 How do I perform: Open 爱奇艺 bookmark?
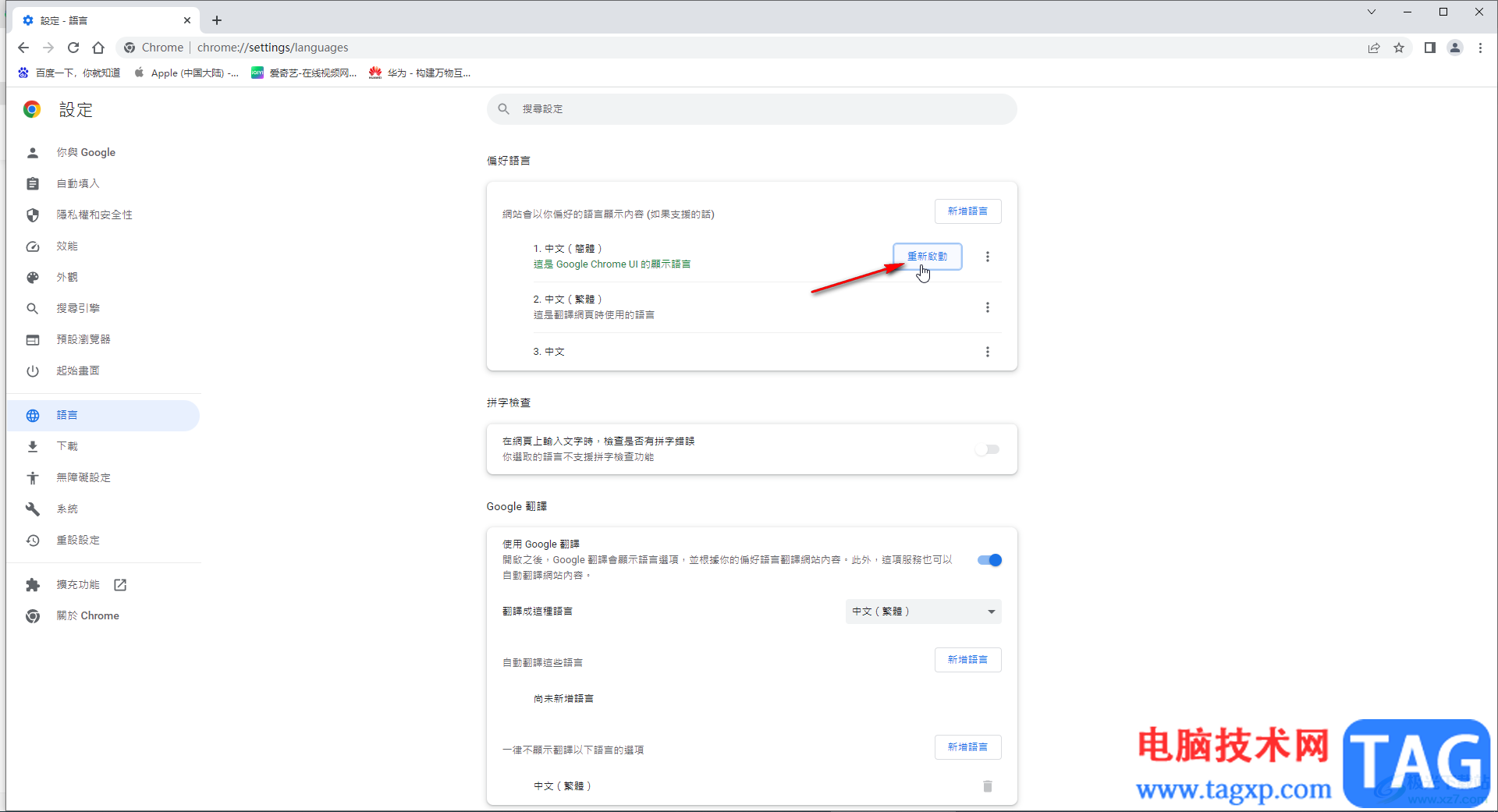pyautogui.click(x=304, y=73)
